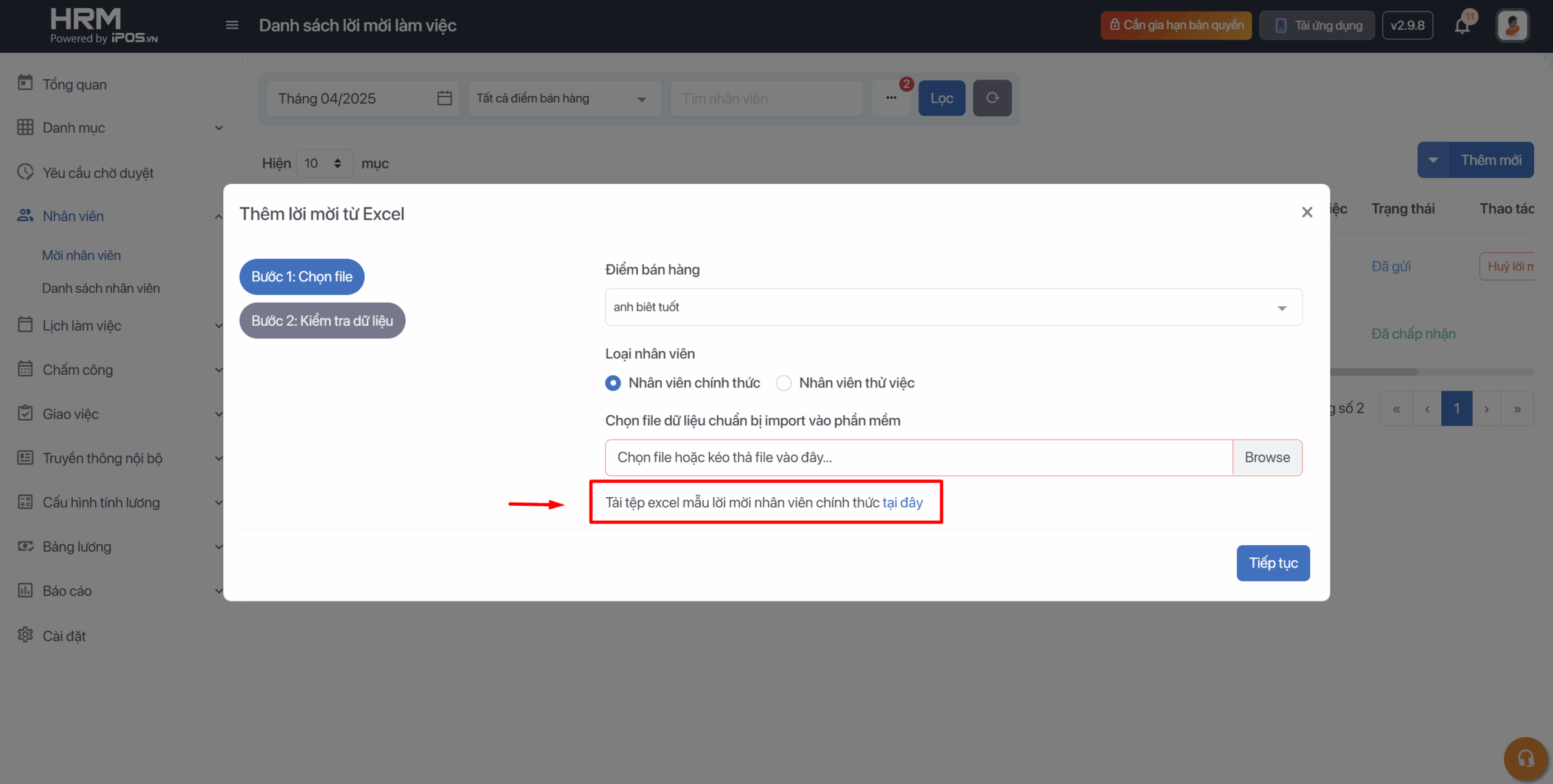Open the calendar icon in month field
Viewport: 1553px width, 784px height.
(445, 98)
